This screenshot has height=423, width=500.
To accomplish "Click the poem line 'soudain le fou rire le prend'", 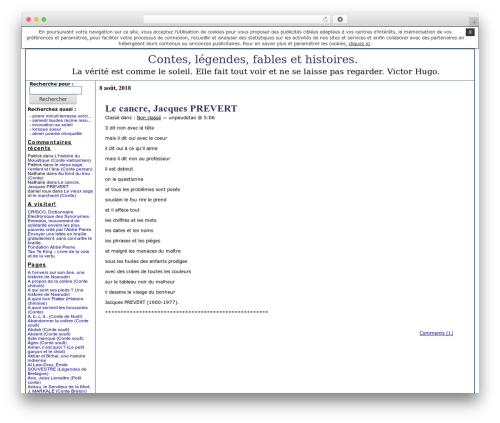I will [x=136, y=200].
